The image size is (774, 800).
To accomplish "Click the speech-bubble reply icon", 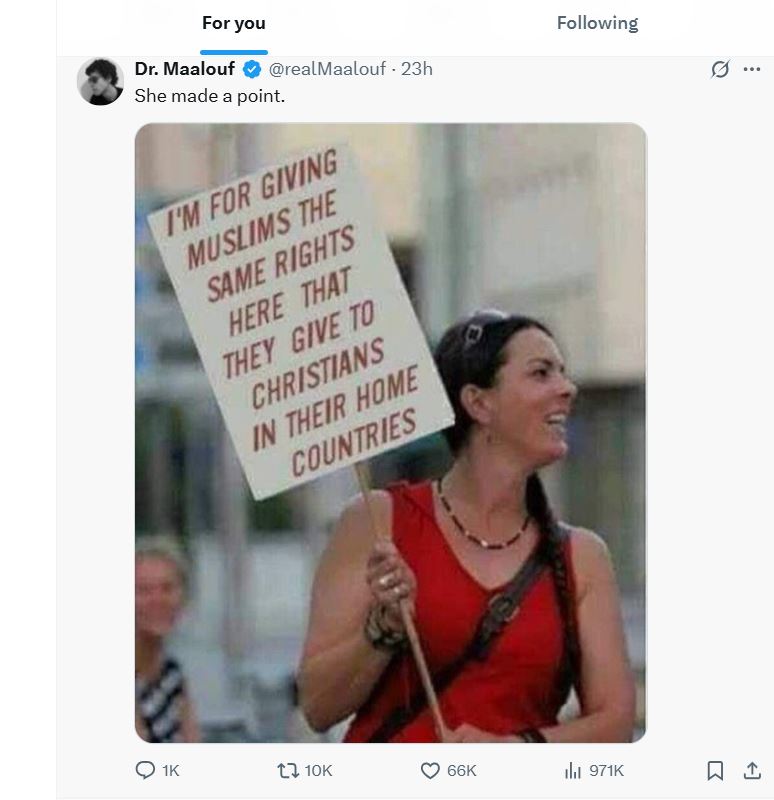I will pyautogui.click(x=145, y=770).
